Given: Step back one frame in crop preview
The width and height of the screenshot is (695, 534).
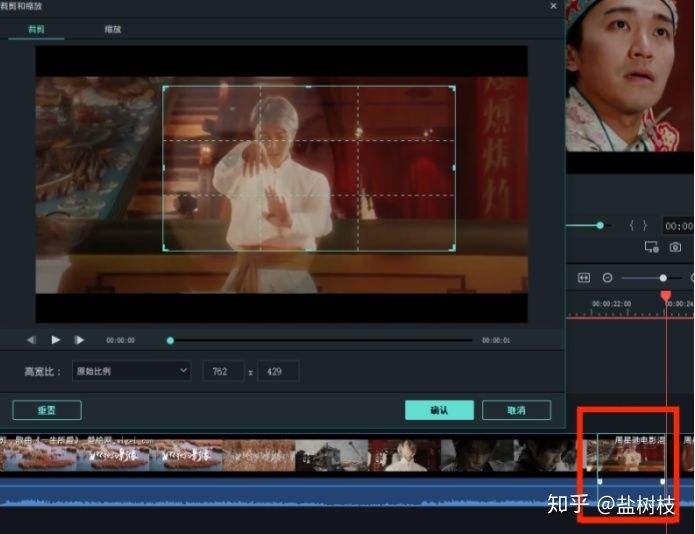Looking at the screenshot, I should [31, 340].
